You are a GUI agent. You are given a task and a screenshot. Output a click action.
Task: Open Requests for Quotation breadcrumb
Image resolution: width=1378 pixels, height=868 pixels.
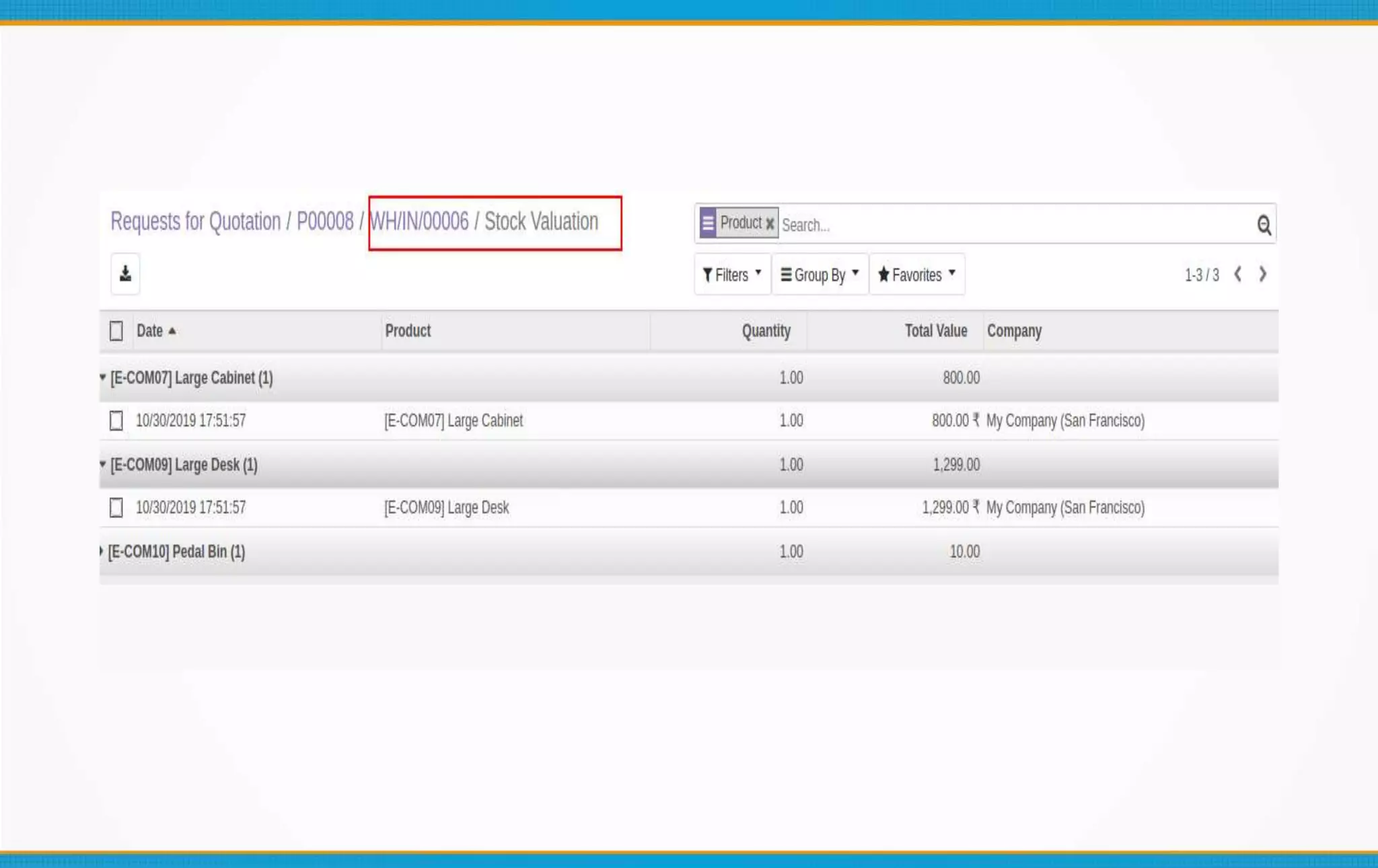tap(195, 221)
